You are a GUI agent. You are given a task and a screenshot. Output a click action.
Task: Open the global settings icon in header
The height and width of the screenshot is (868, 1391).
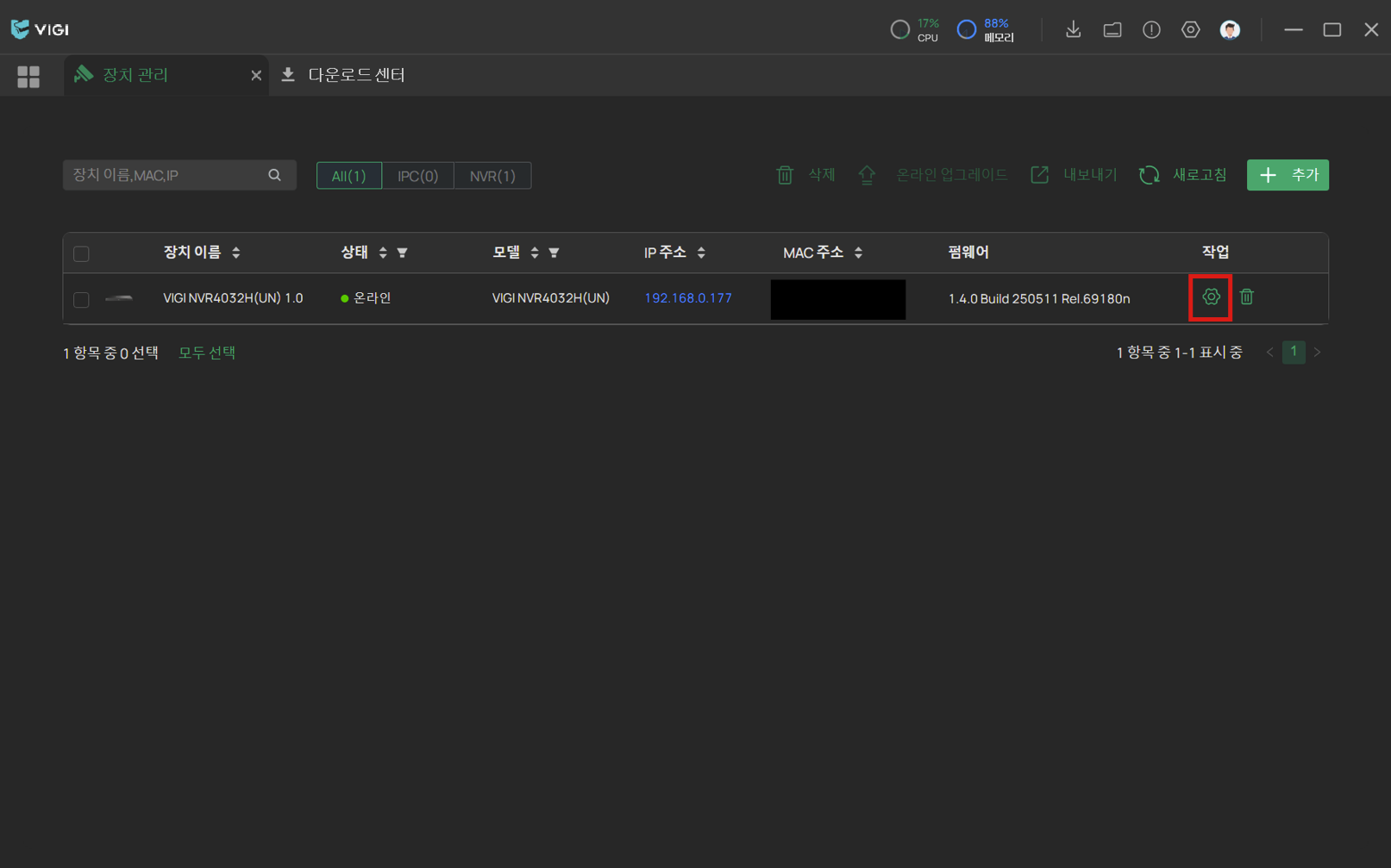(x=1190, y=30)
